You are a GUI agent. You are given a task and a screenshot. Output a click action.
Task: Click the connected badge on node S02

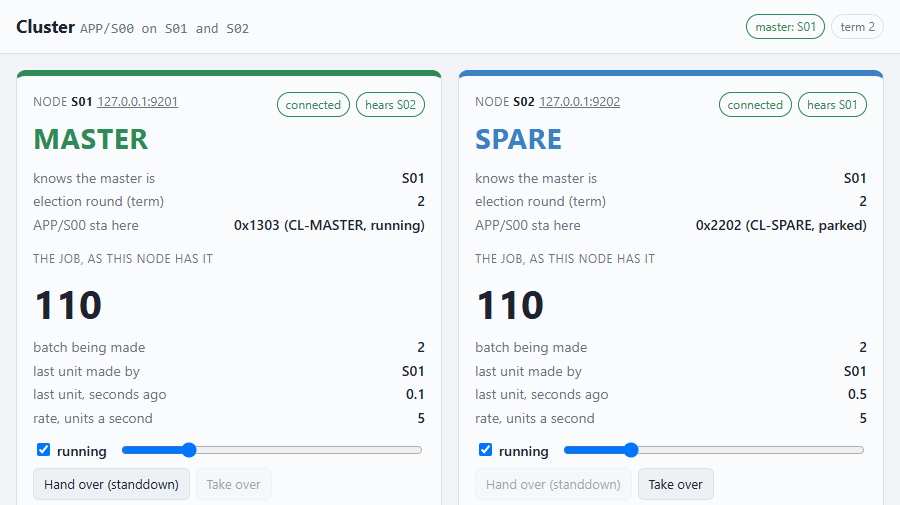755,104
